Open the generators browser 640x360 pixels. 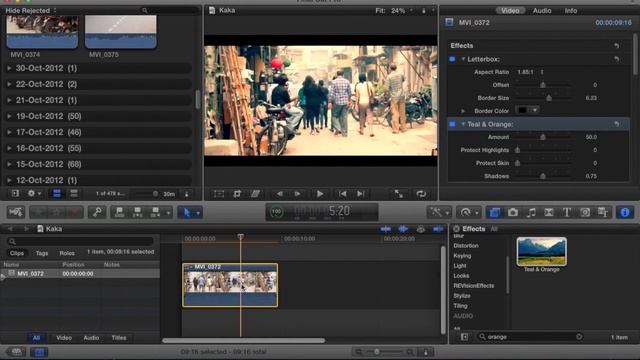tap(584, 212)
